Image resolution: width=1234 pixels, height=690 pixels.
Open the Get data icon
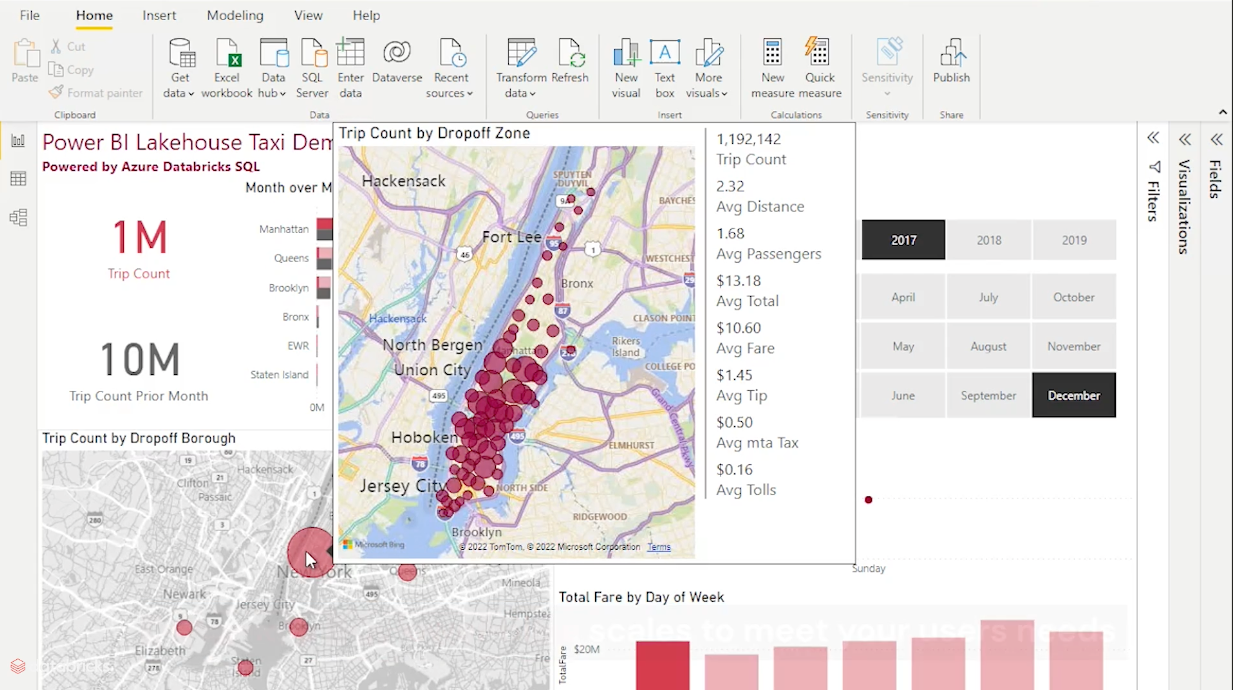(x=181, y=53)
